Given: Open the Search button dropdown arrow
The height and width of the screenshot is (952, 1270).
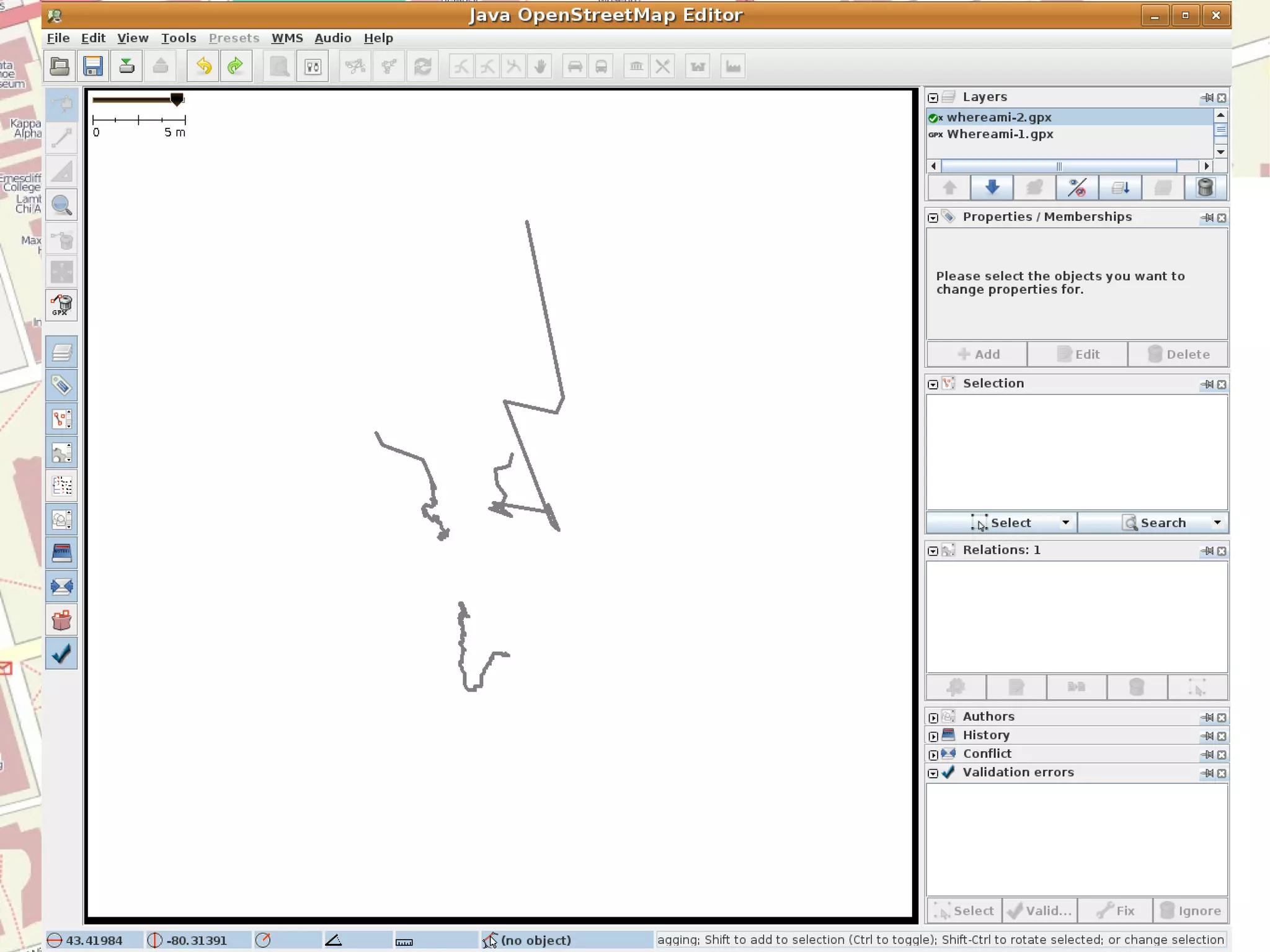Looking at the screenshot, I should pyautogui.click(x=1217, y=523).
